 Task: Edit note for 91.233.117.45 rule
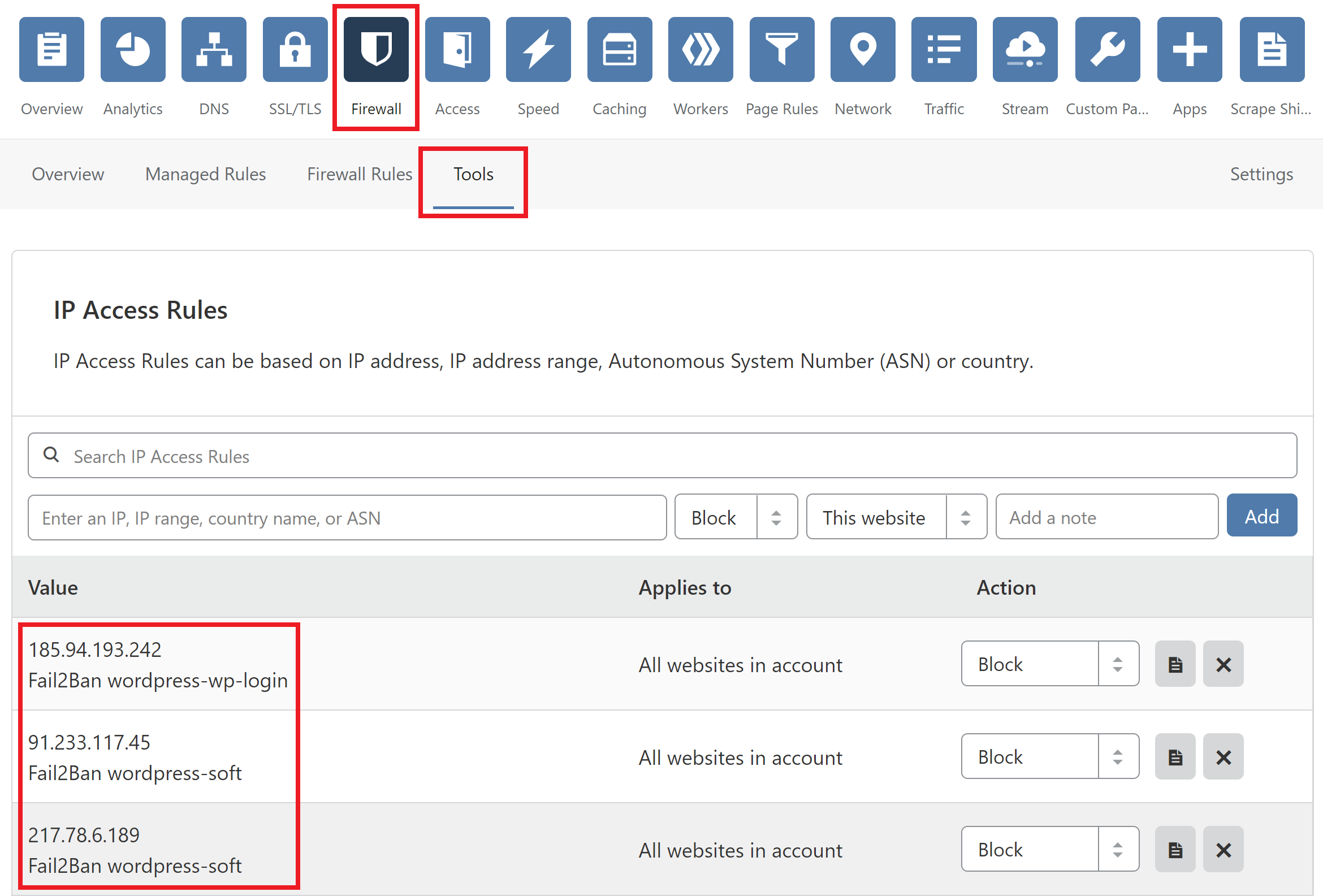click(x=1175, y=756)
